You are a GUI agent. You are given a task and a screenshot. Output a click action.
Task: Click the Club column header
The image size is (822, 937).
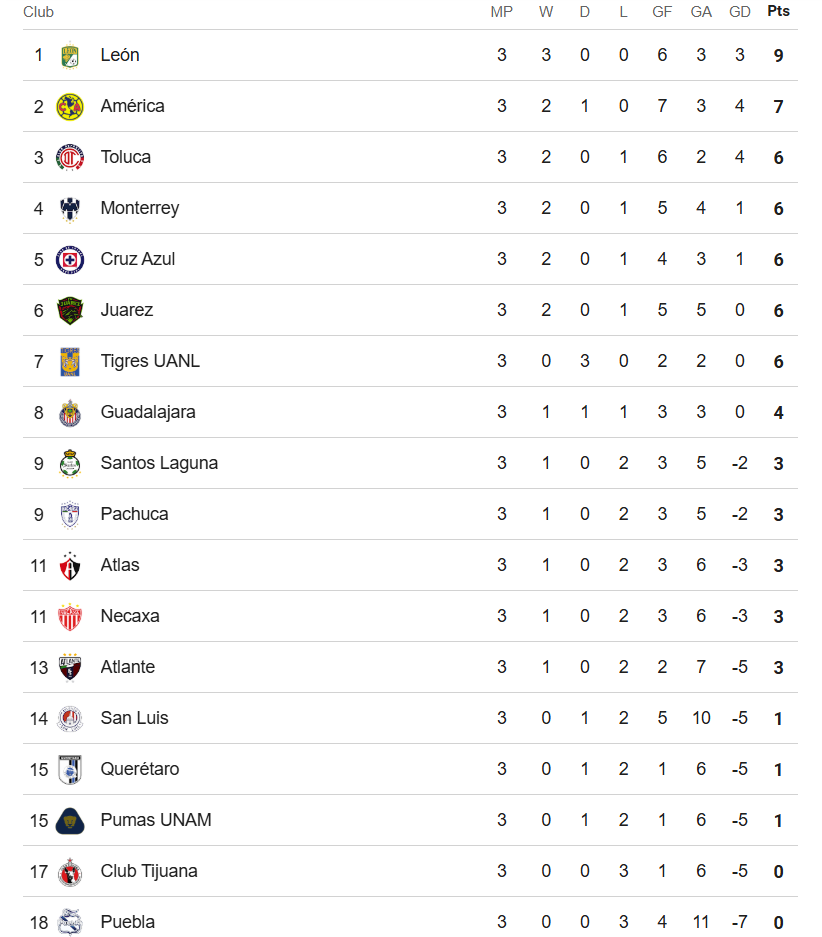[x=38, y=12]
